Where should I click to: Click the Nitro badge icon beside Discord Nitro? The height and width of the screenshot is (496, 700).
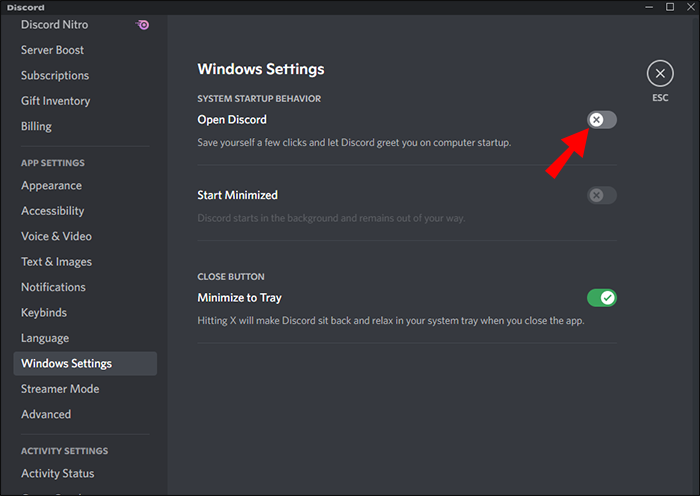click(144, 25)
